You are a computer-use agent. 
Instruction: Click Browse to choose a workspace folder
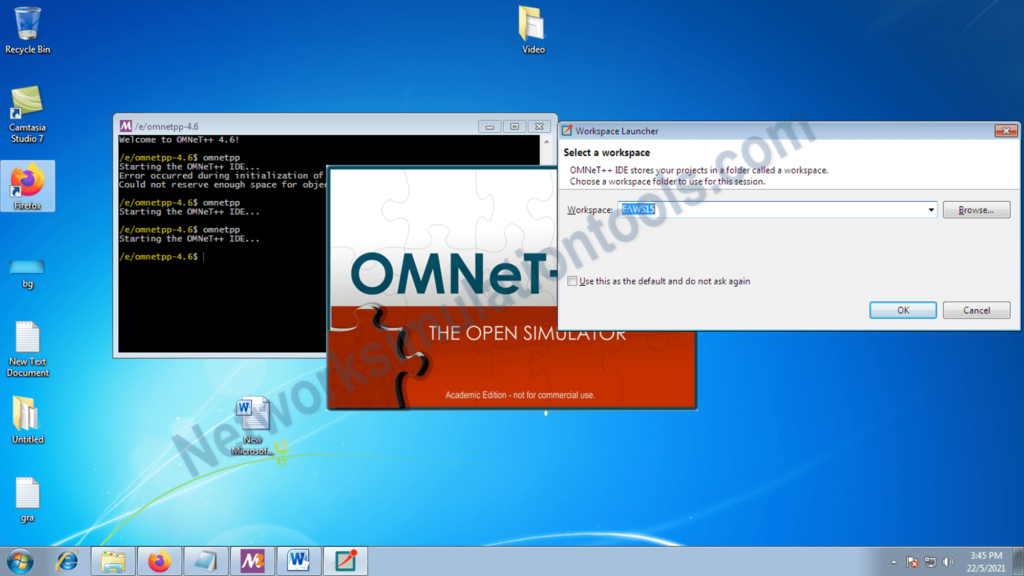click(x=975, y=209)
